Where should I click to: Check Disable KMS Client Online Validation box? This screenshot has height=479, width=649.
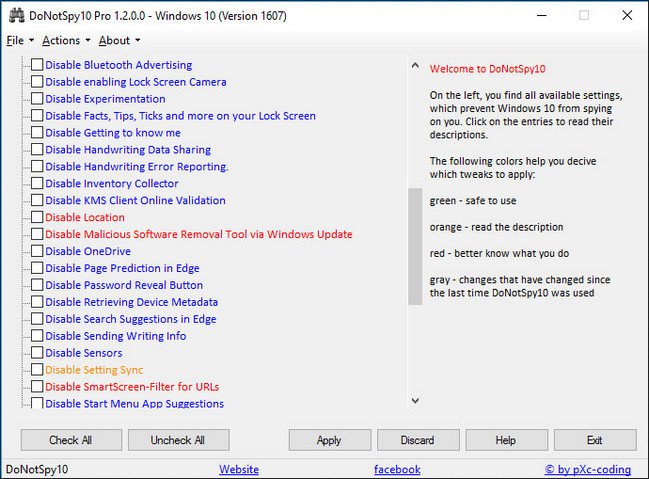pos(37,200)
